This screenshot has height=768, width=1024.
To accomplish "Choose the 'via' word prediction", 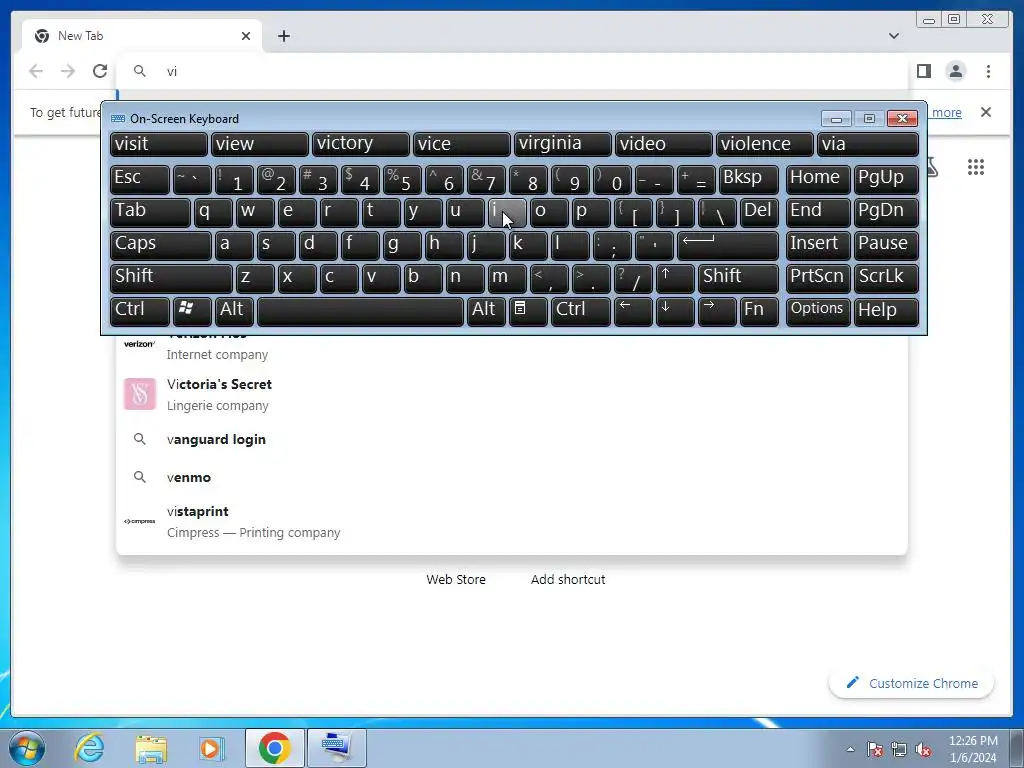I will point(868,144).
